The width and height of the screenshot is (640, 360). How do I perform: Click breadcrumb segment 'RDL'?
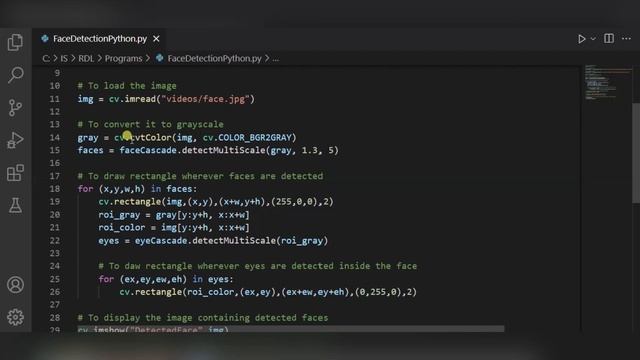point(86,58)
